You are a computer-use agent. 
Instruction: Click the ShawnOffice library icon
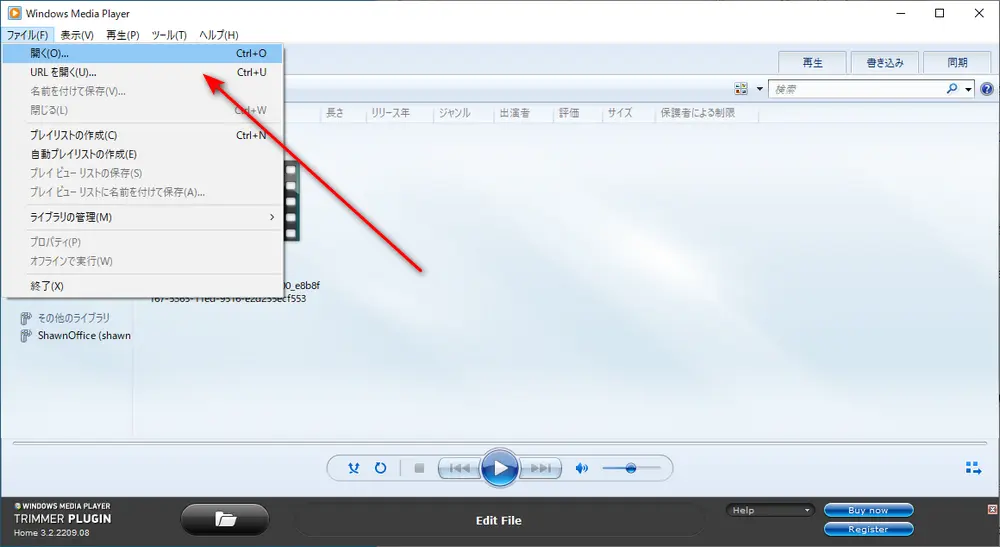[26, 335]
